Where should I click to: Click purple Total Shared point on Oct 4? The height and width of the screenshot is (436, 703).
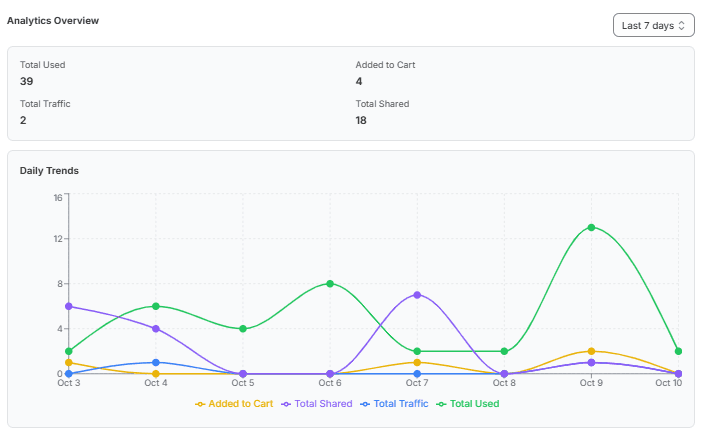pyautogui.click(x=155, y=328)
